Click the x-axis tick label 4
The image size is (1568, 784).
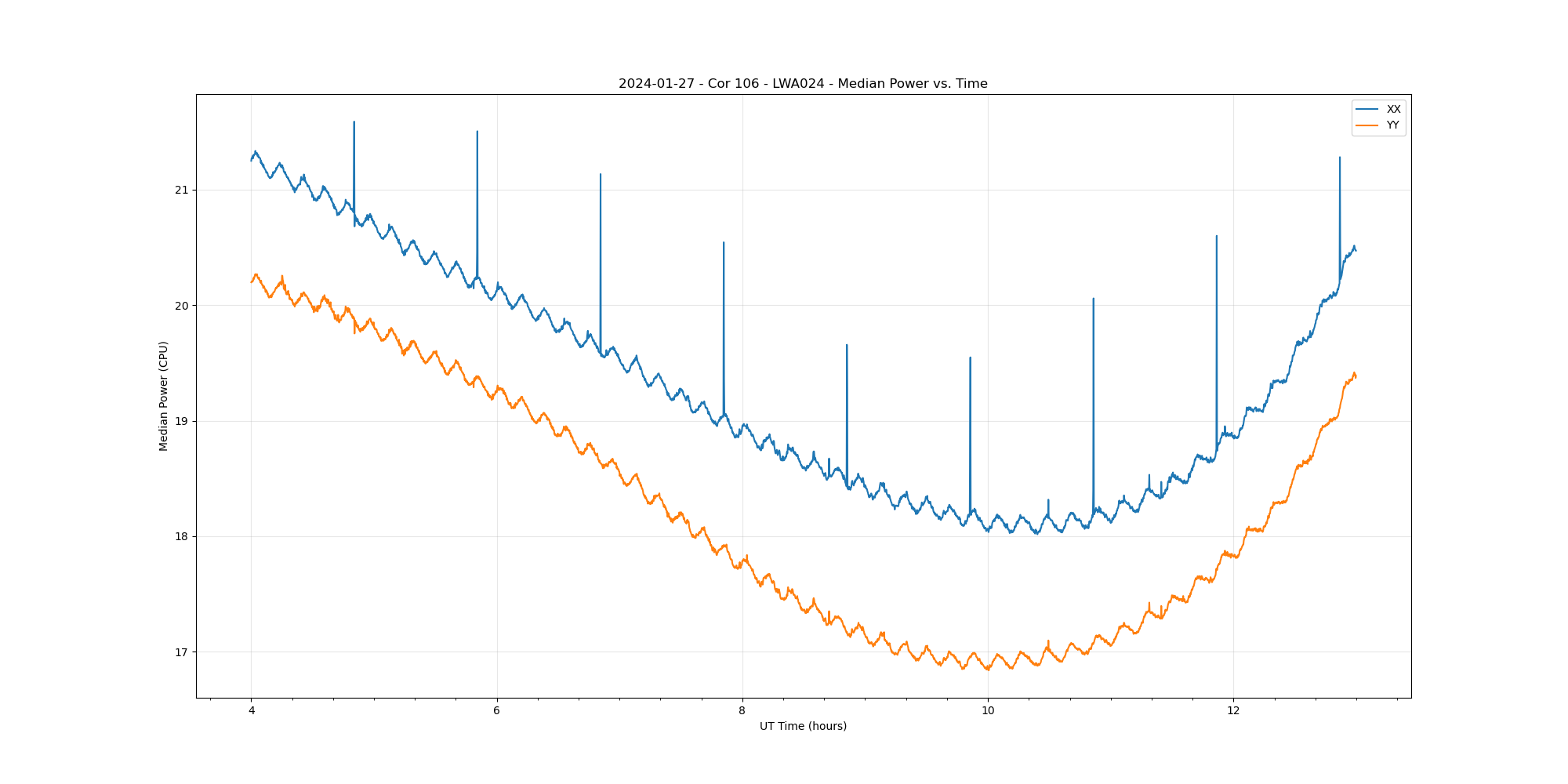(x=252, y=711)
